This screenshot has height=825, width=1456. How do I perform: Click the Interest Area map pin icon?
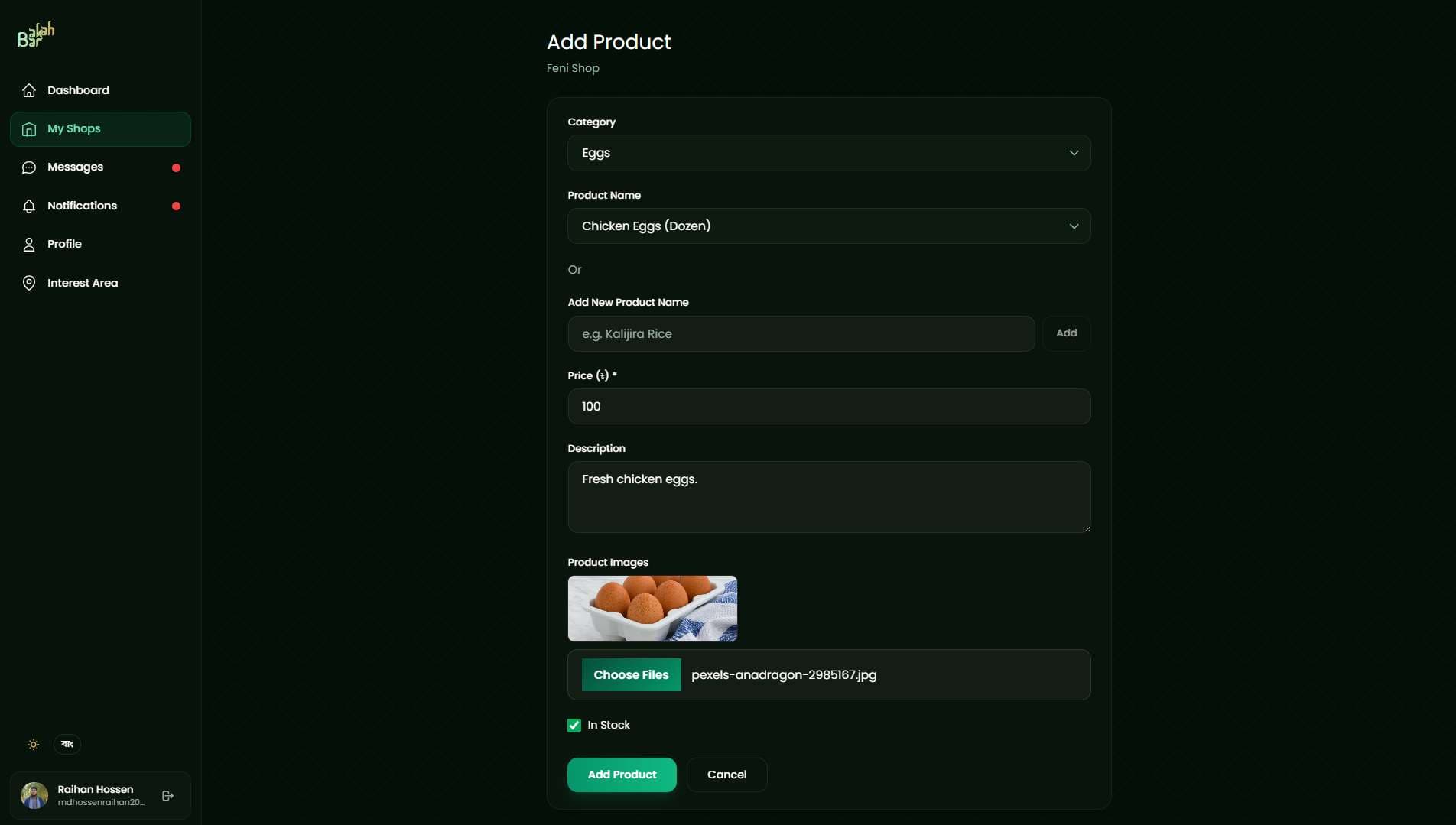pyautogui.click(x=29, y=283)
